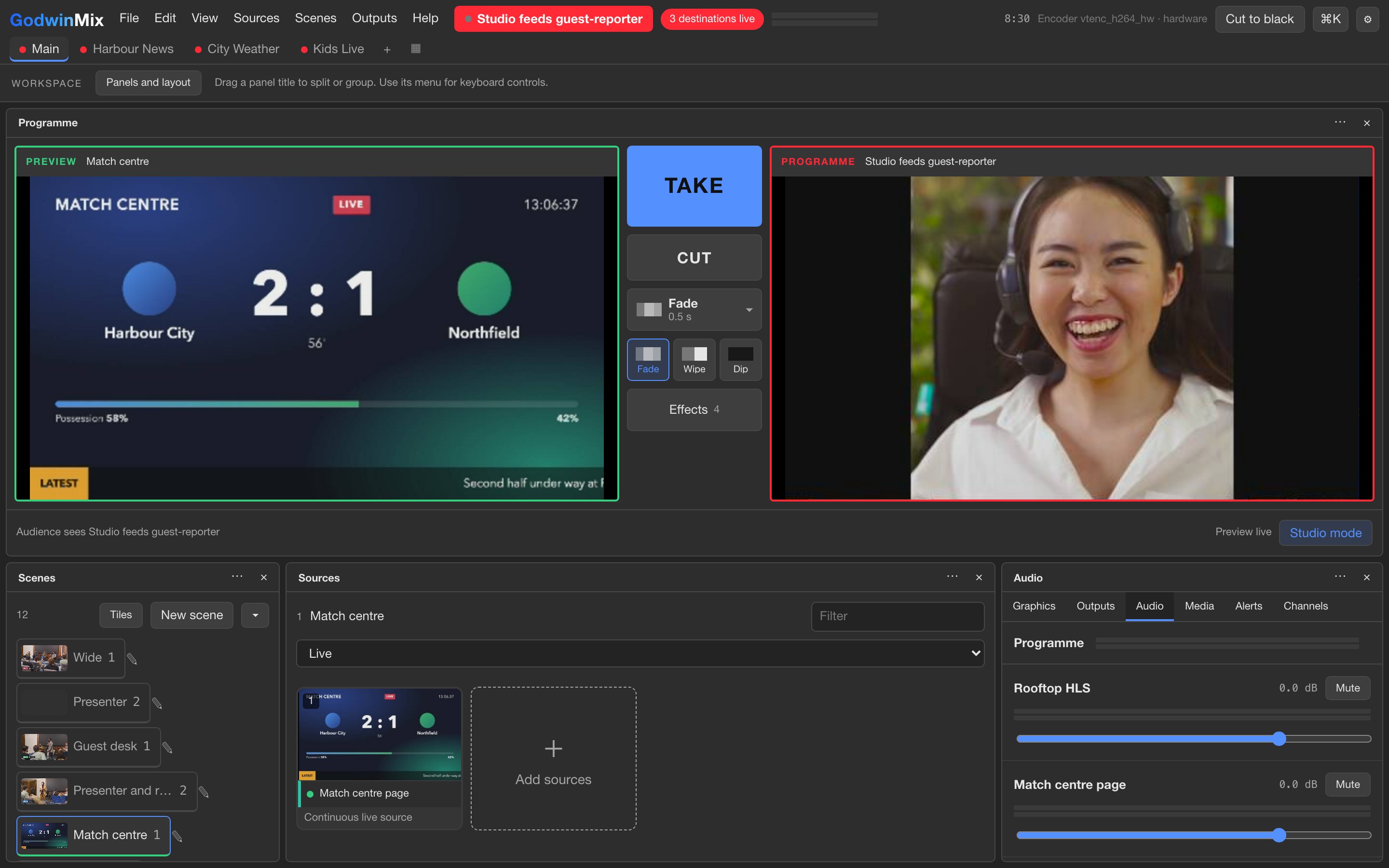Close the Sources panel

click(979, 578)
